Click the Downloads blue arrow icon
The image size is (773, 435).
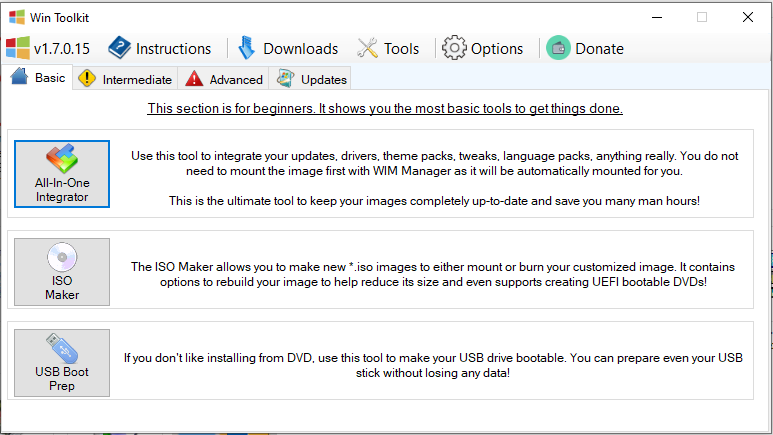(246, 48)
